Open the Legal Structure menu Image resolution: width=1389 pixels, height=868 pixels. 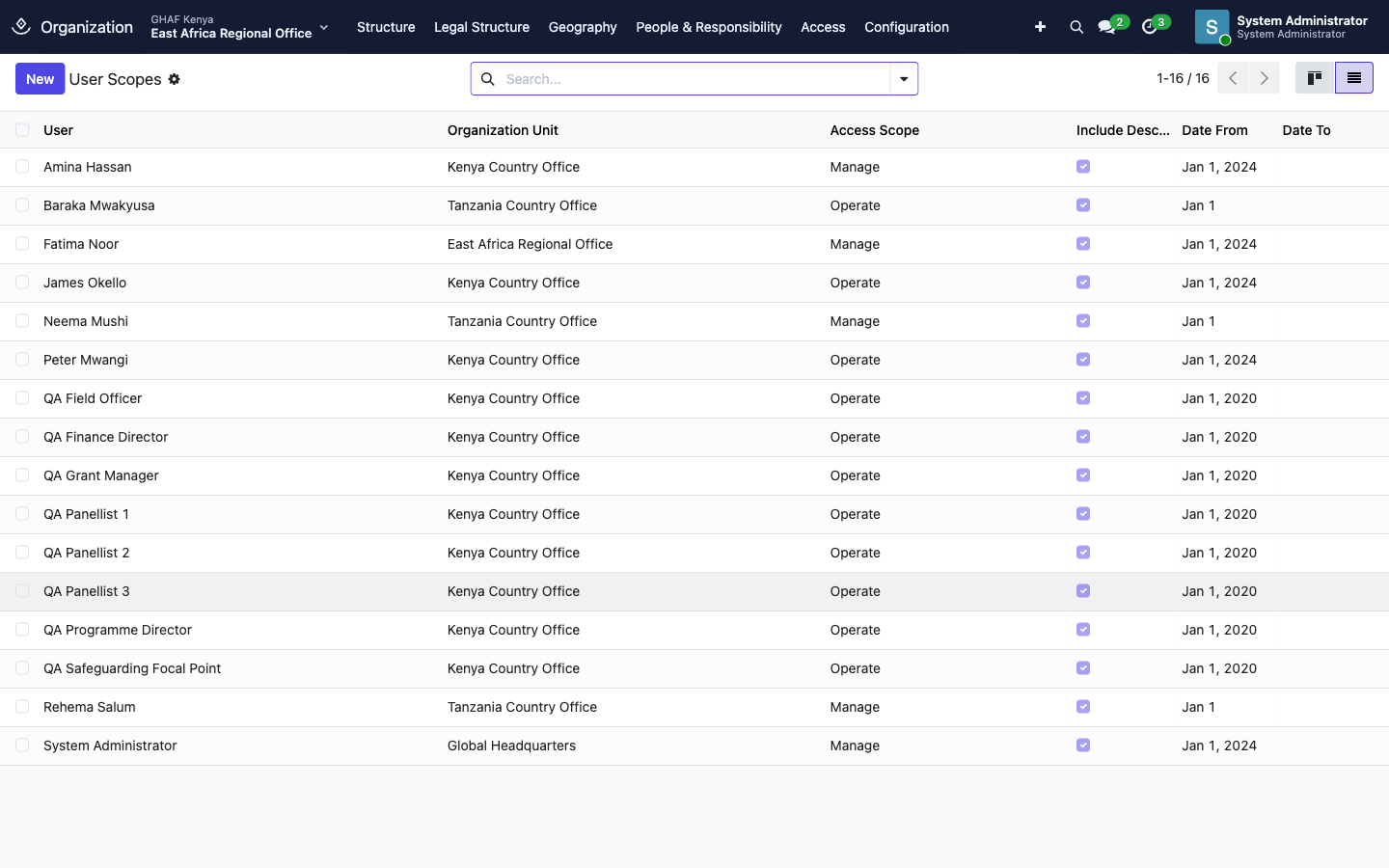point(481,27)
